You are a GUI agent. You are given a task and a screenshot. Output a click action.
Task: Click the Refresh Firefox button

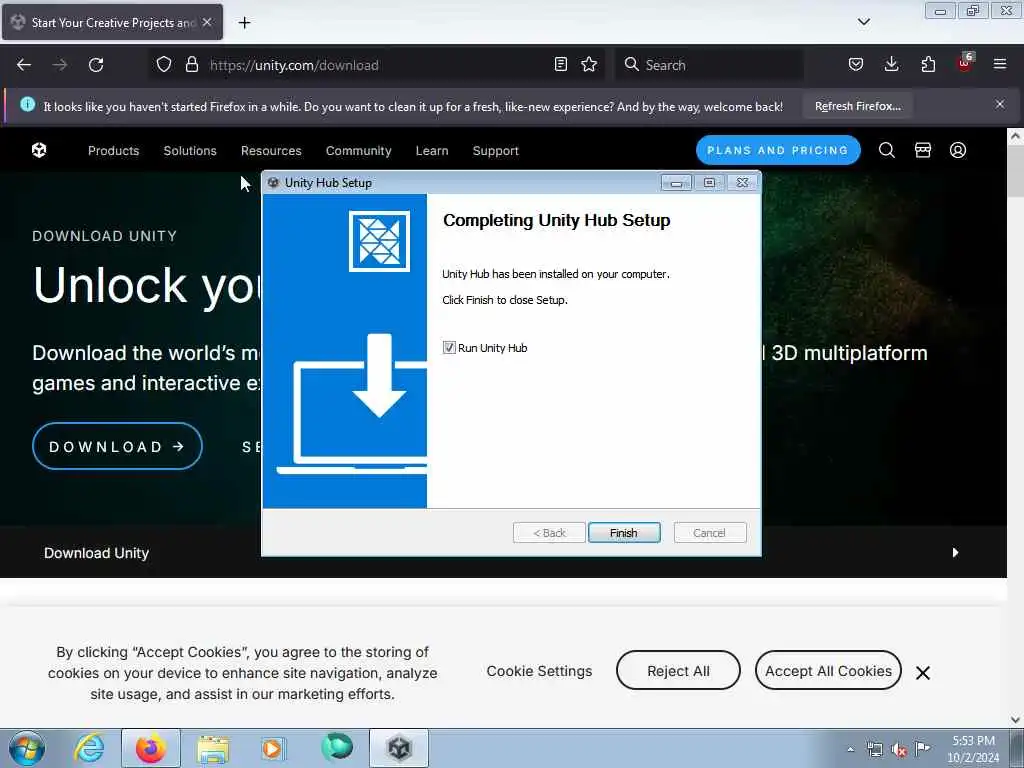coord(857,106)
